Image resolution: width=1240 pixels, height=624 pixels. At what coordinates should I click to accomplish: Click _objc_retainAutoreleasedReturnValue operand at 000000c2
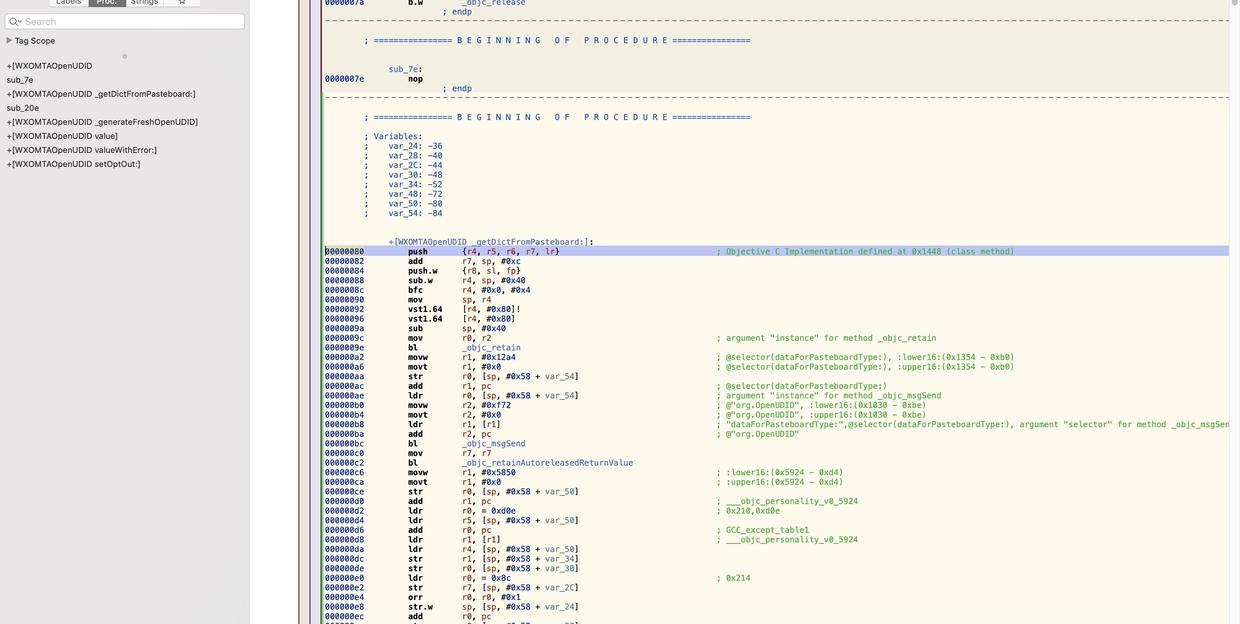click(548, 463)
